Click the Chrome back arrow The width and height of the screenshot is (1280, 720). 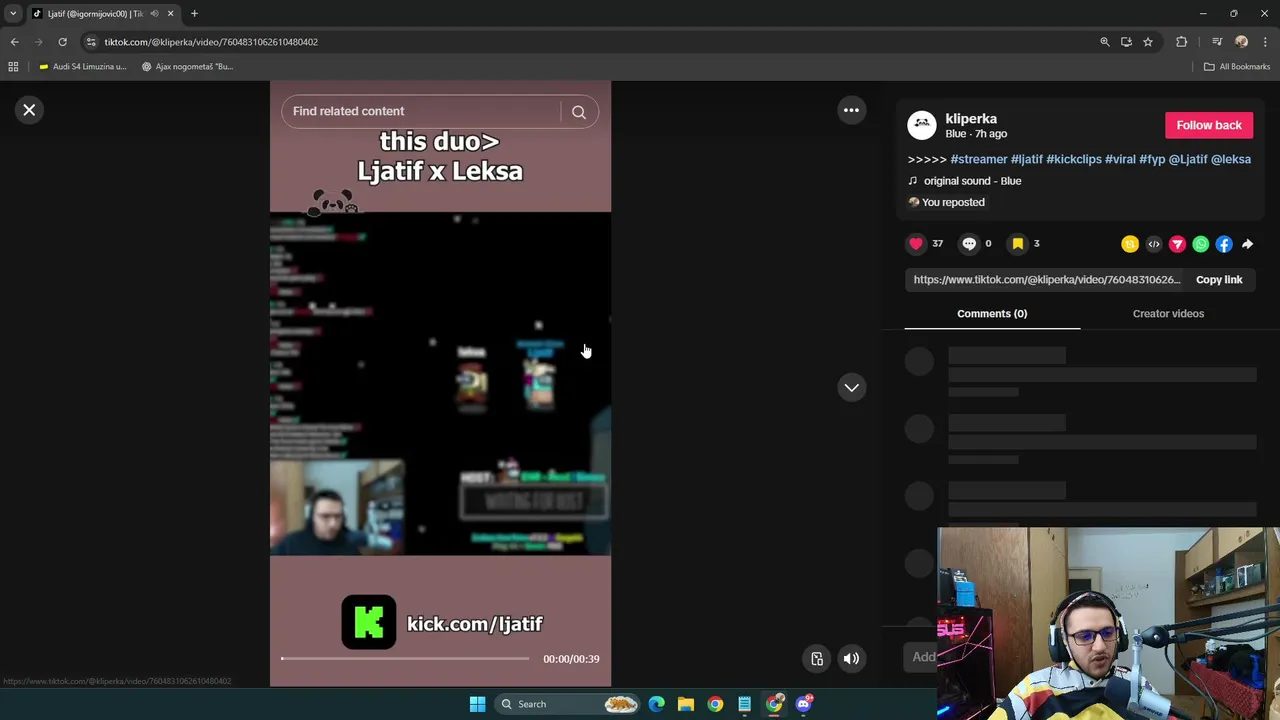click(14, 42)
